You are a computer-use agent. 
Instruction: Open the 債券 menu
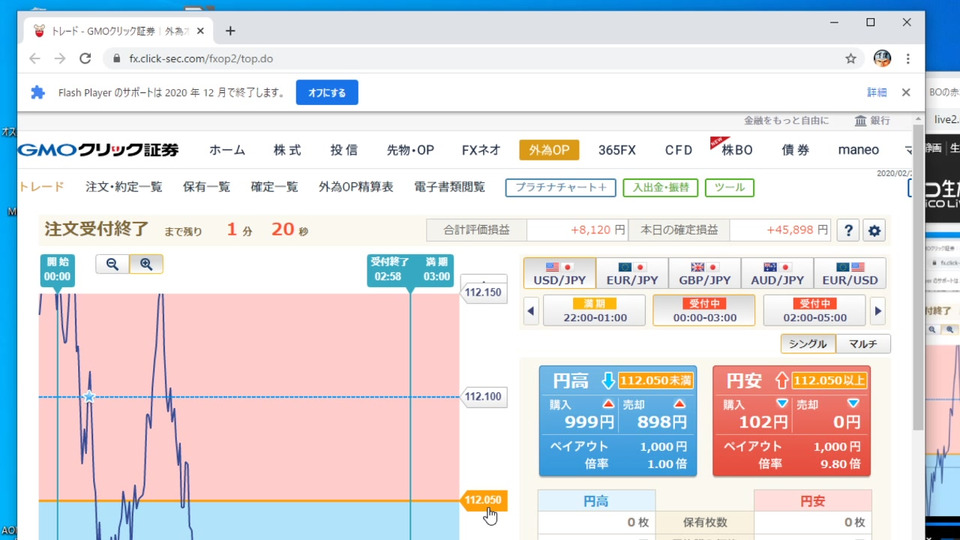coord(795,150)
